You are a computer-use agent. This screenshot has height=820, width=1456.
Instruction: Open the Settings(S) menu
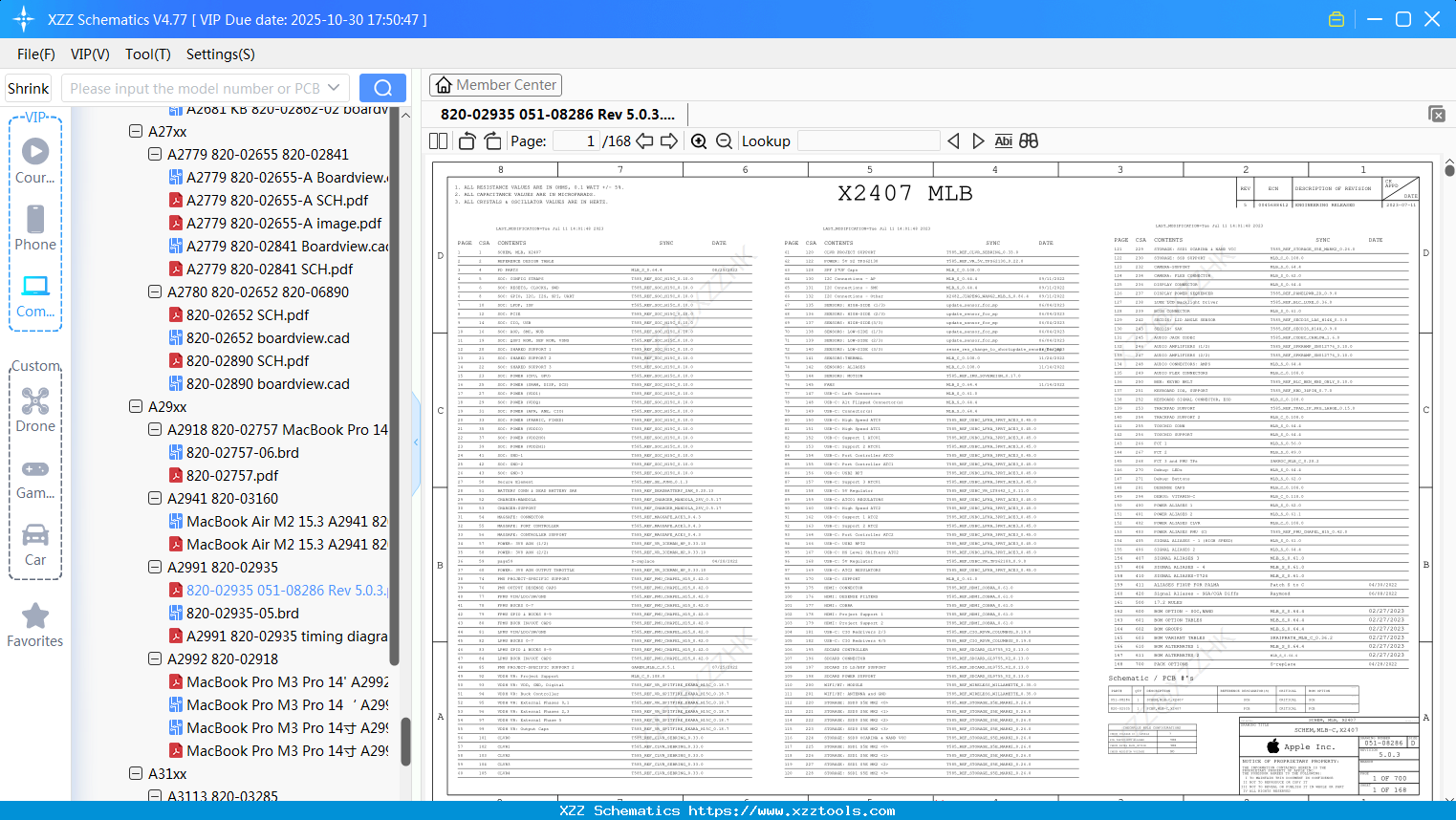point(221,54)
